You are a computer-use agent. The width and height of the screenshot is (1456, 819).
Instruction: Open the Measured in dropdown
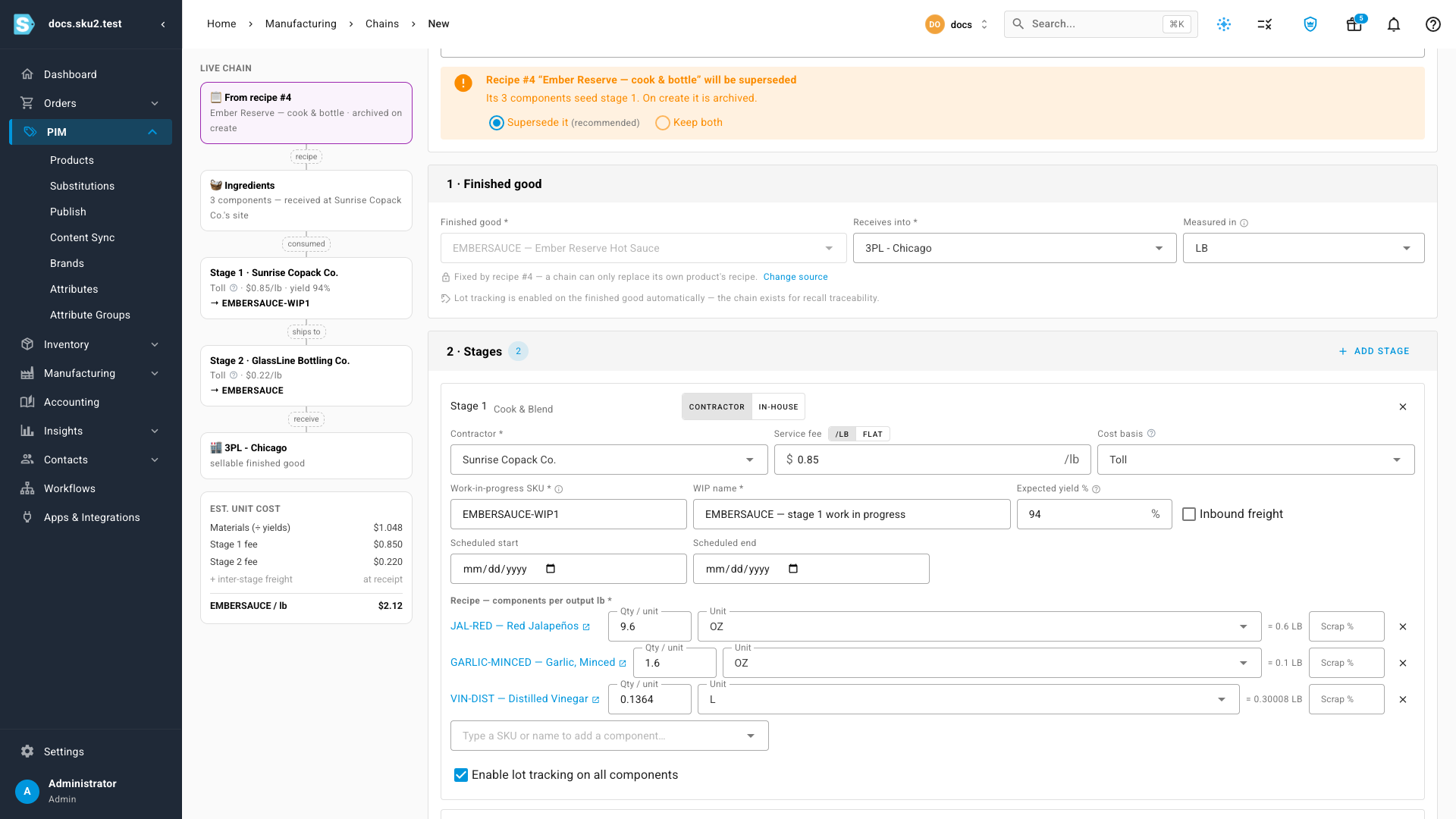1304,248
